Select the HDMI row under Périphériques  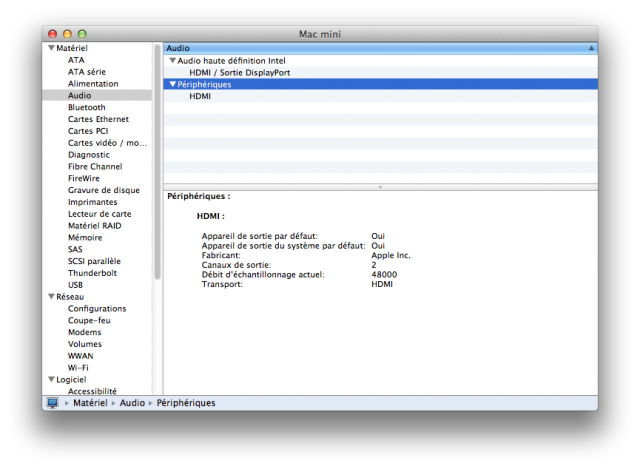click(380, 96)
